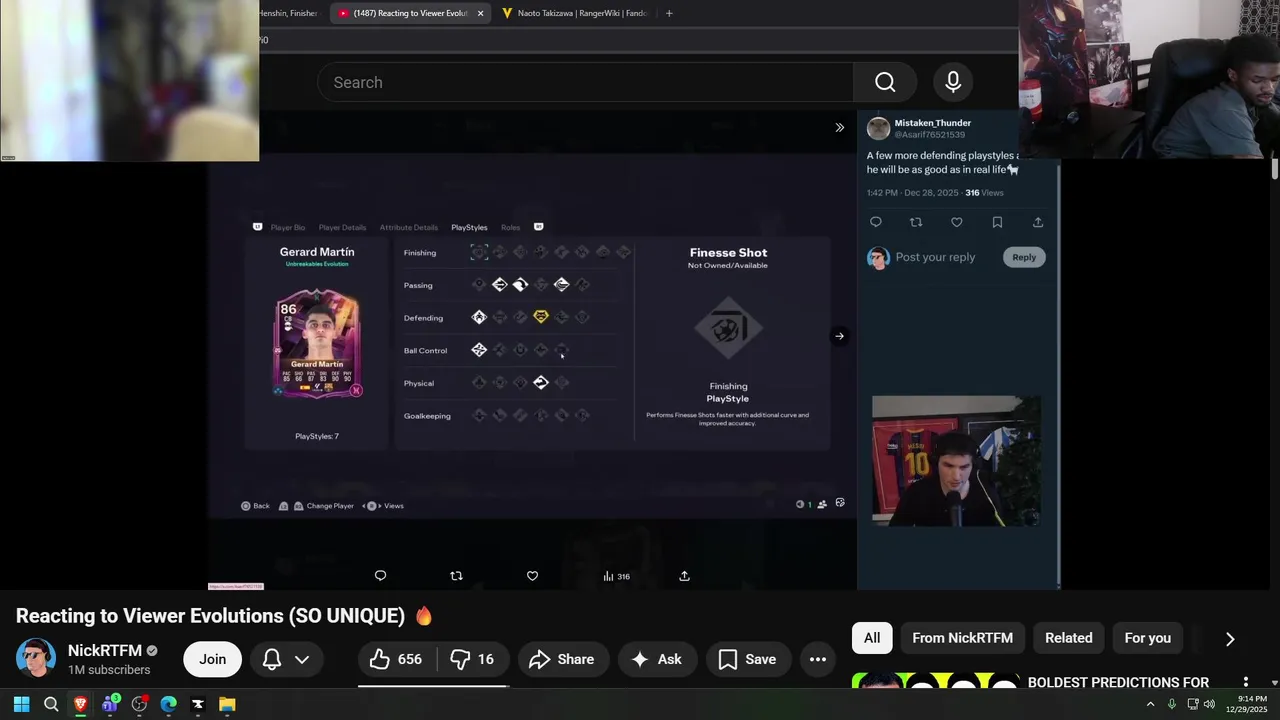Open File Explorer from the taskbar

tap(227, 704)
